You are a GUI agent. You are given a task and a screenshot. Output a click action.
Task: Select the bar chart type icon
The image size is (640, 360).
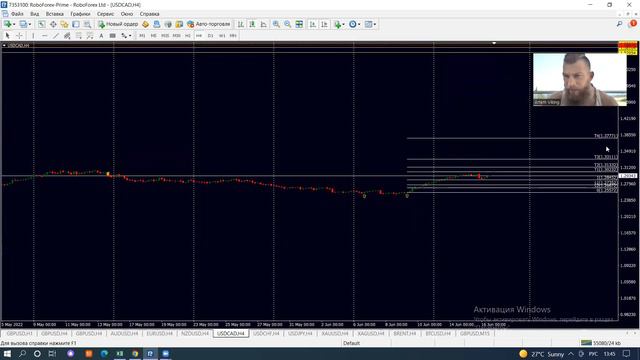point(241,24)
